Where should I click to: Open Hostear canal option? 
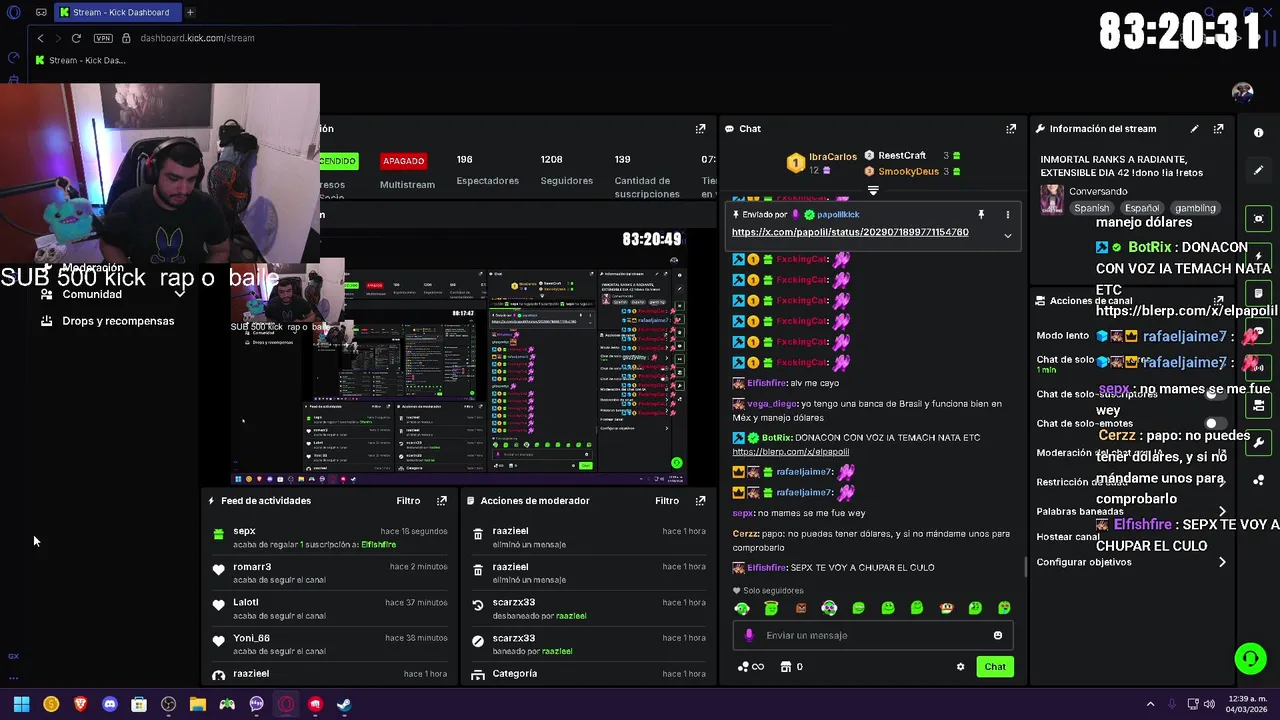(x=1068, y=537)
